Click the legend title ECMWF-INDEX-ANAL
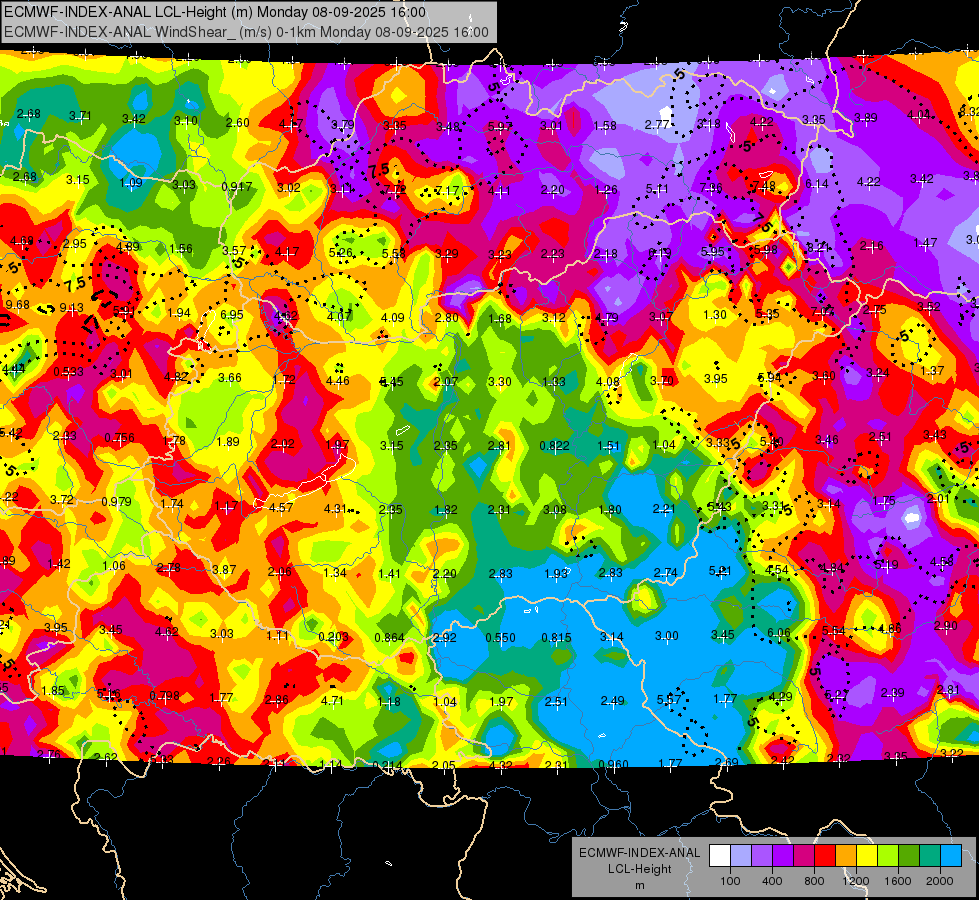This screenshot has height=900, width=979. 639,853
